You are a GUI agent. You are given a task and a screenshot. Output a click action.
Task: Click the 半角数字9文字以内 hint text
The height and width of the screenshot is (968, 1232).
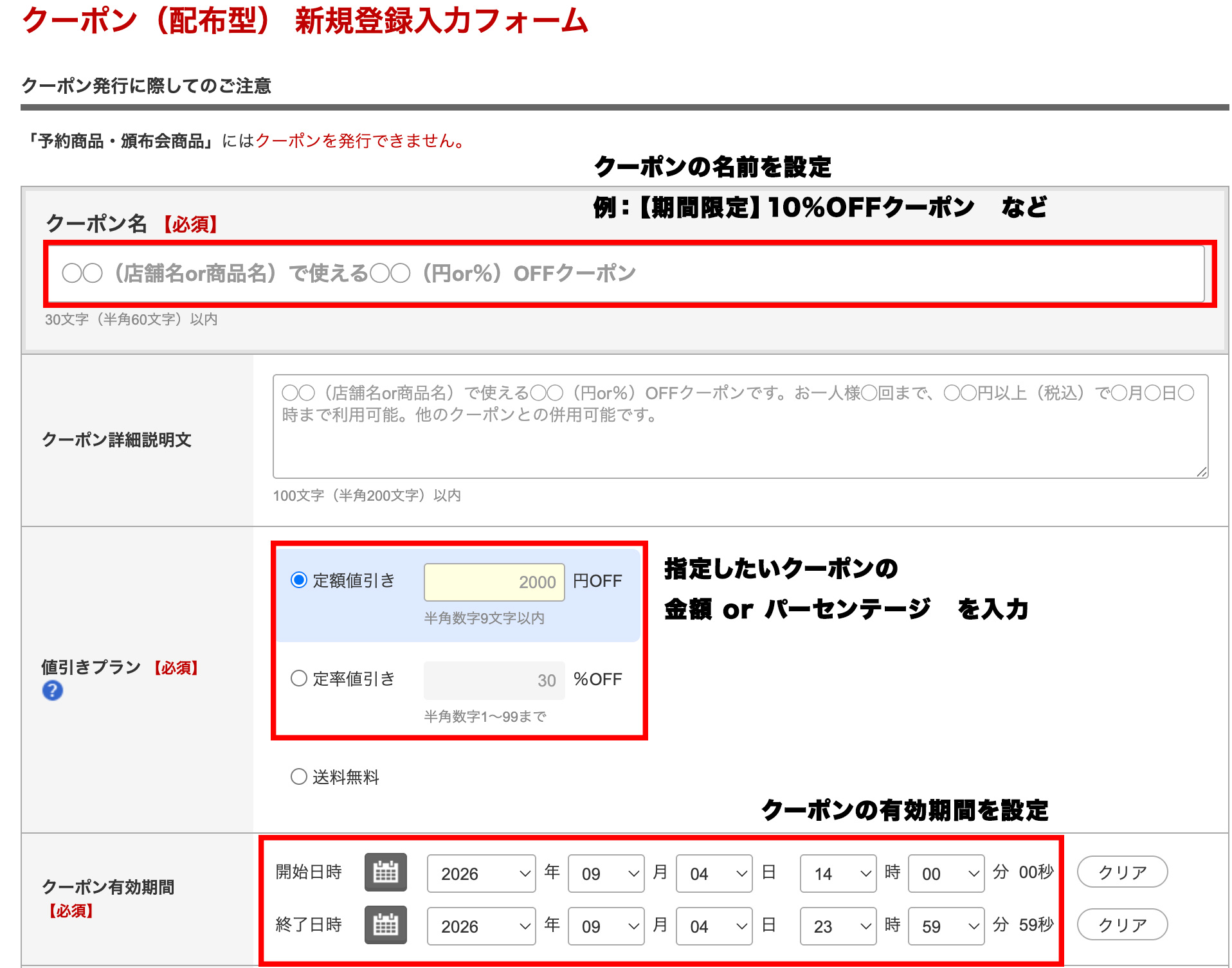(x=484, y=618)
